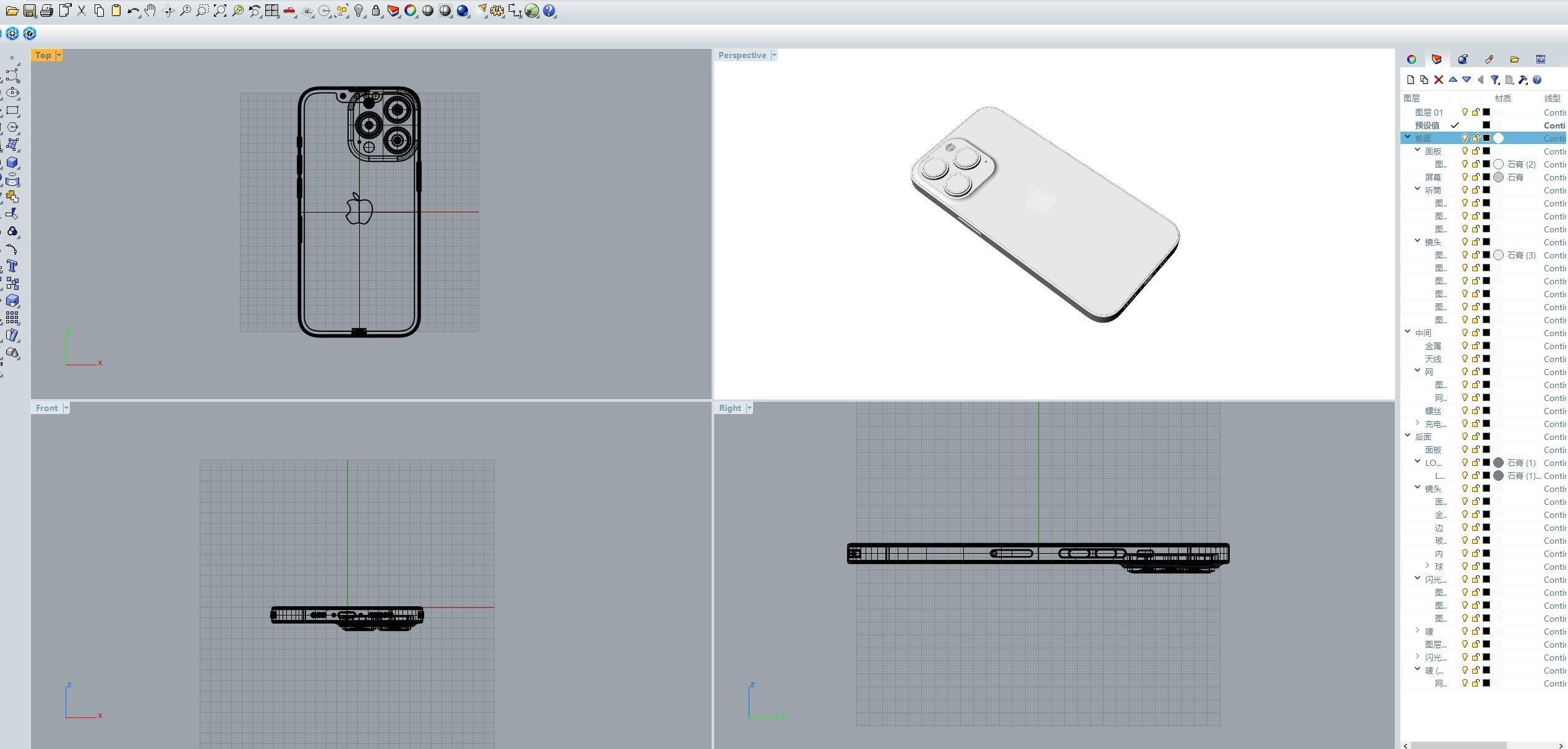Screen dimensions: 1568x749
Task: Open the Front viewport dropdown arrow
Action: 66,408
